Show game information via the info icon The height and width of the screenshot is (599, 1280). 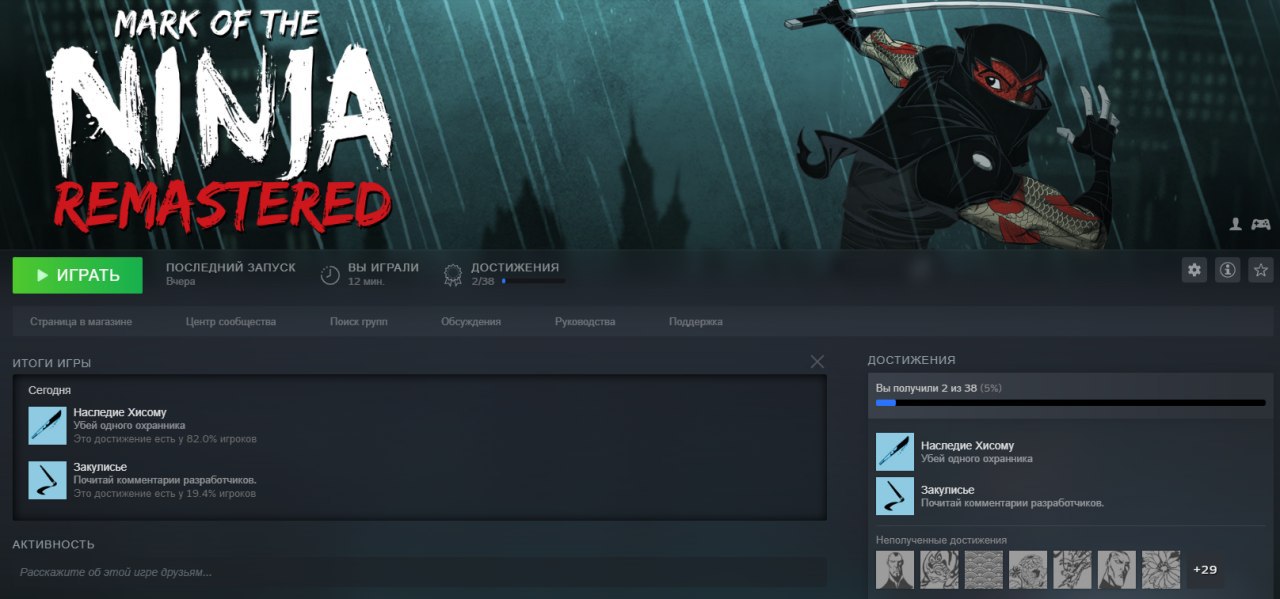[x=1228, y=270]
